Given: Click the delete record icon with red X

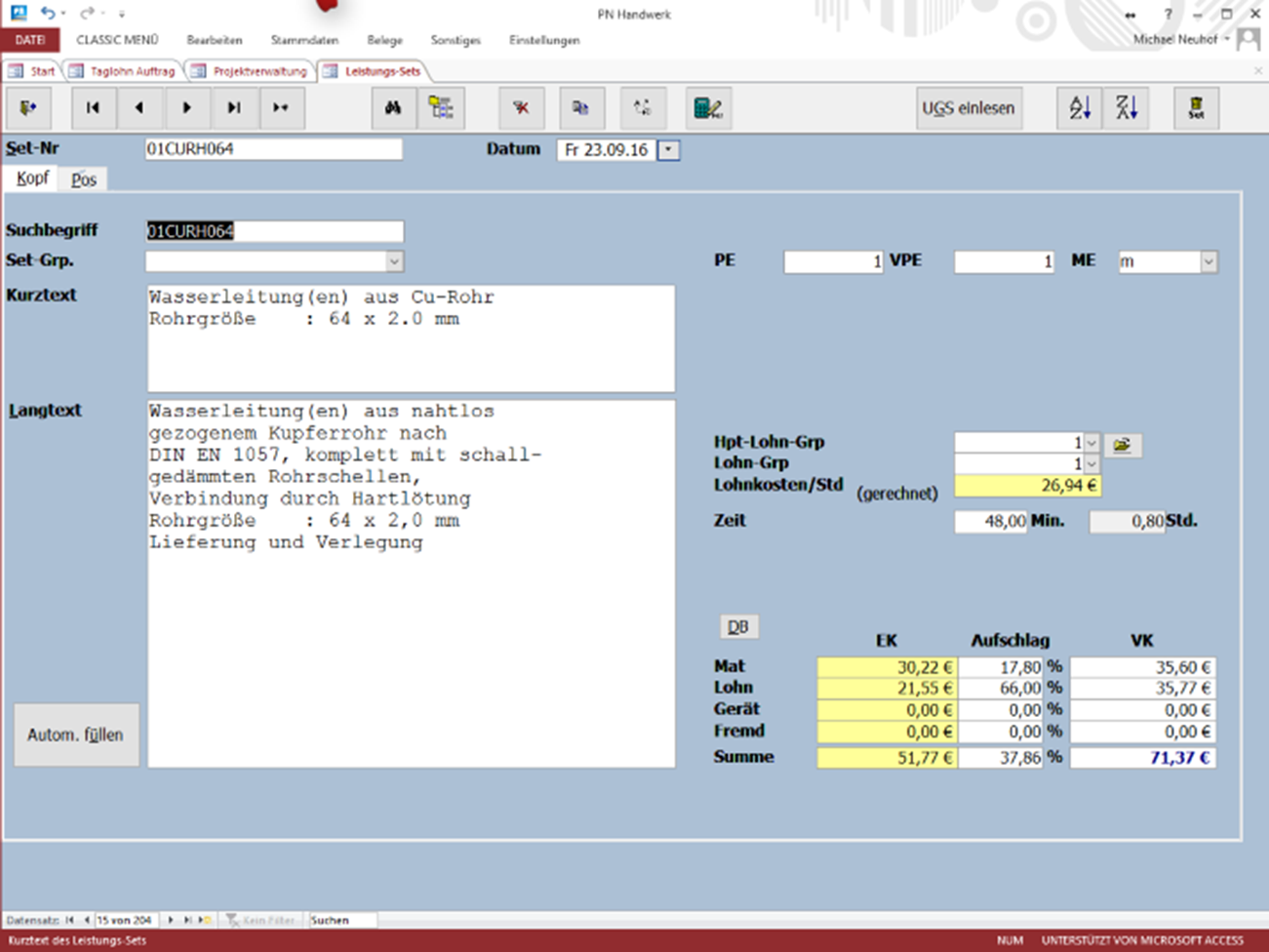Looking at the screenshot, I should [521, 108].
